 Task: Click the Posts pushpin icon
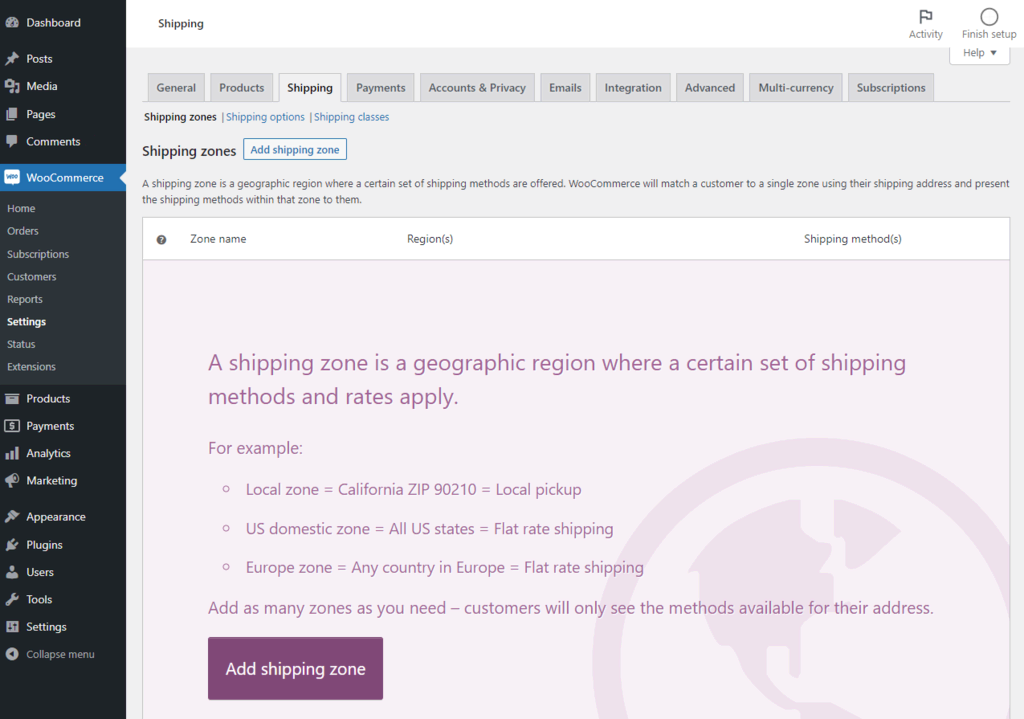(12, 59)
